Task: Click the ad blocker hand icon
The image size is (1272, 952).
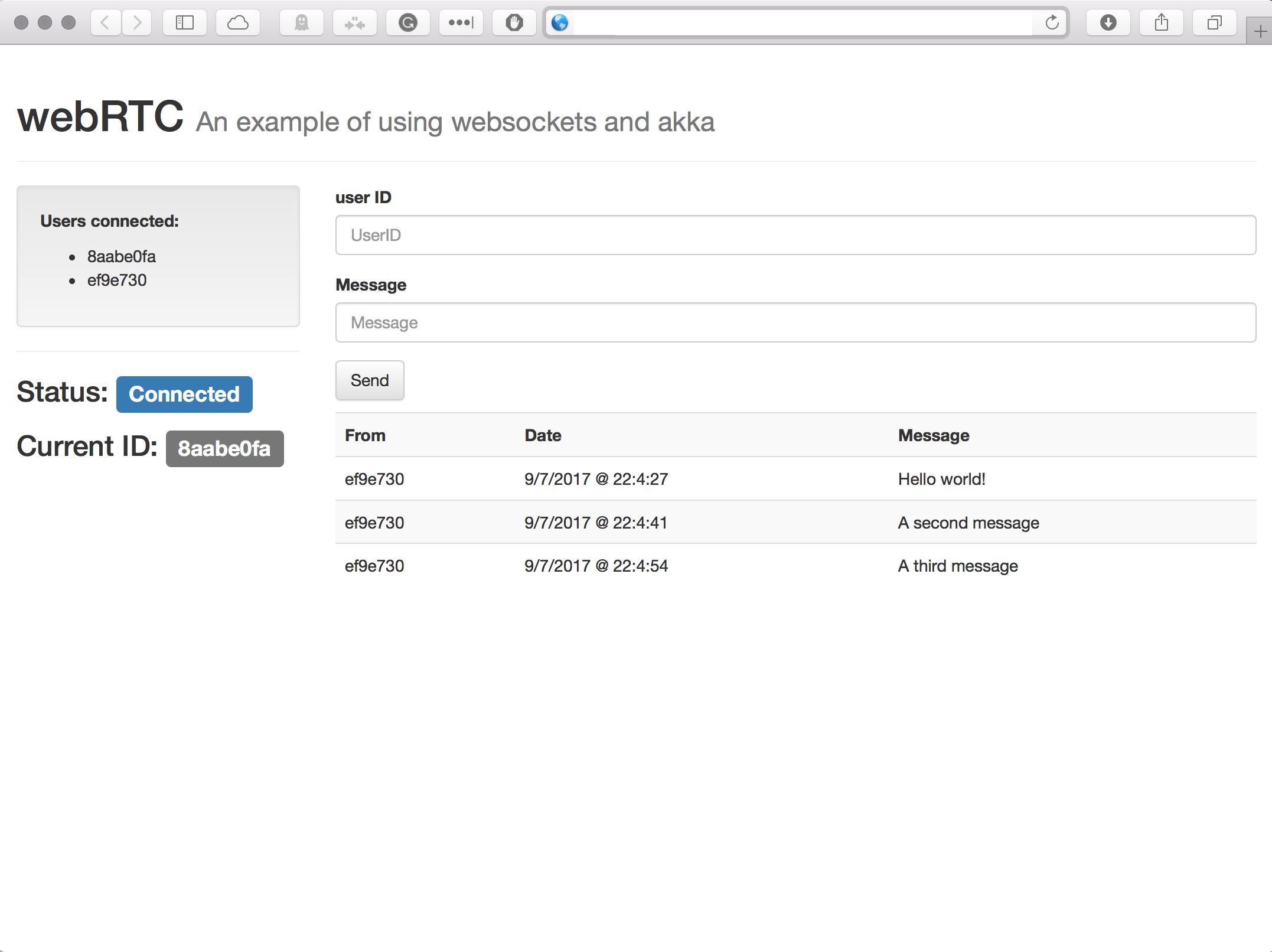Action: click(514, 22)
